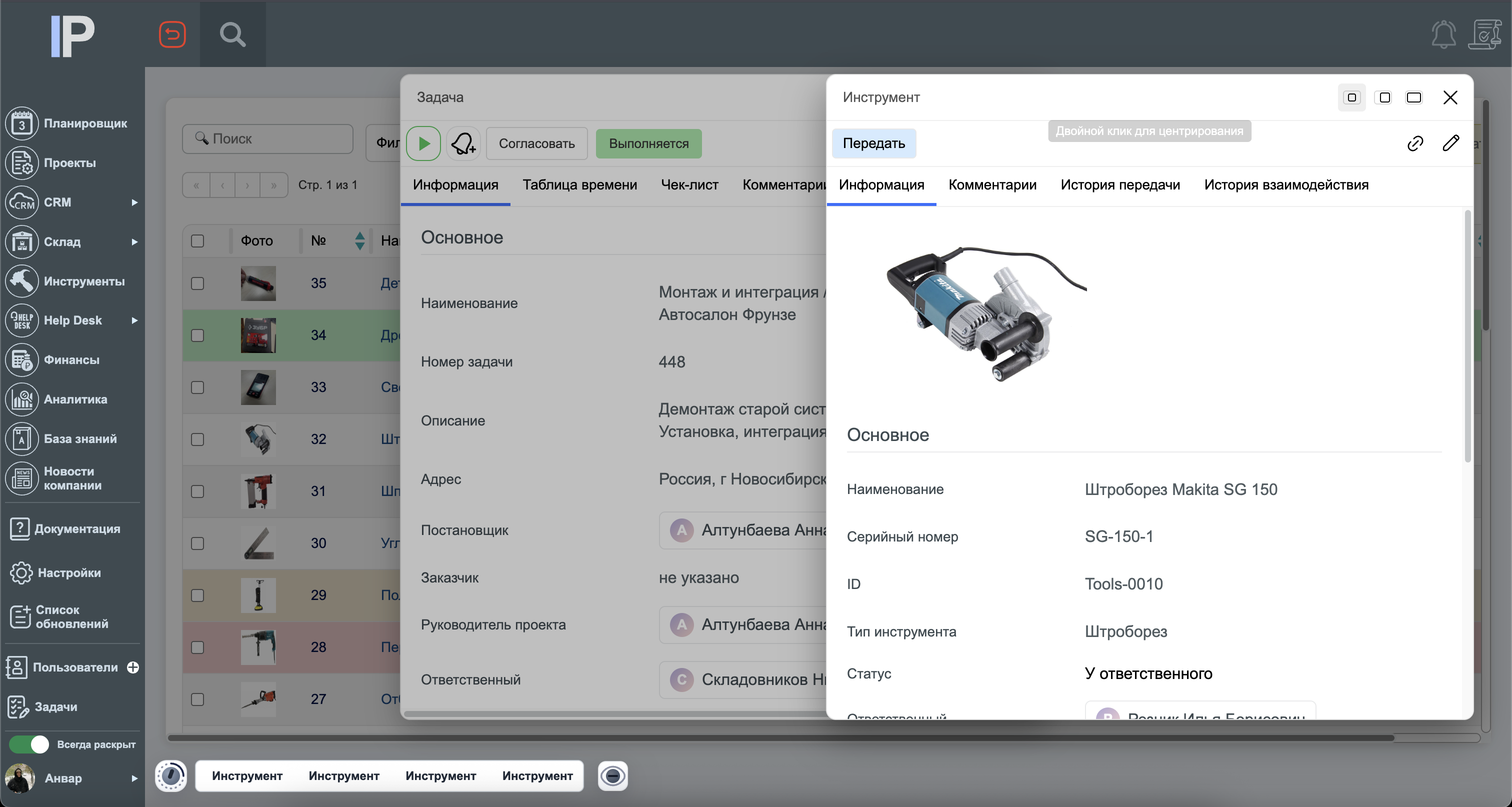Image resolution: width=1512 pixels, height=807 pixels.
Task: Open the Чек-лист tab in the task window
Action: pos(689,184)
